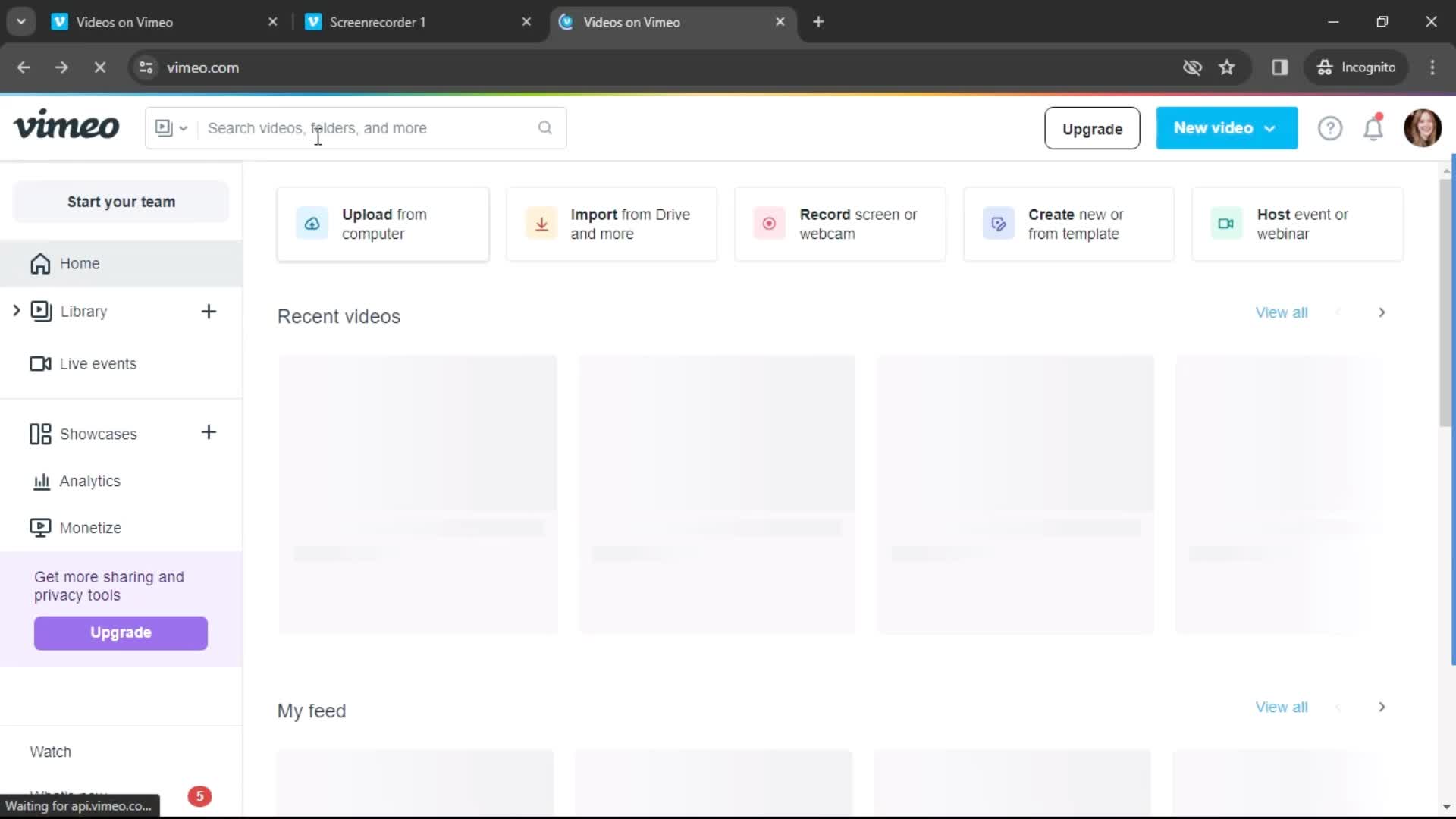Click Start your team button
Image resolution: width=1456 pixels, height=819 pixels.
pos(121,202)
